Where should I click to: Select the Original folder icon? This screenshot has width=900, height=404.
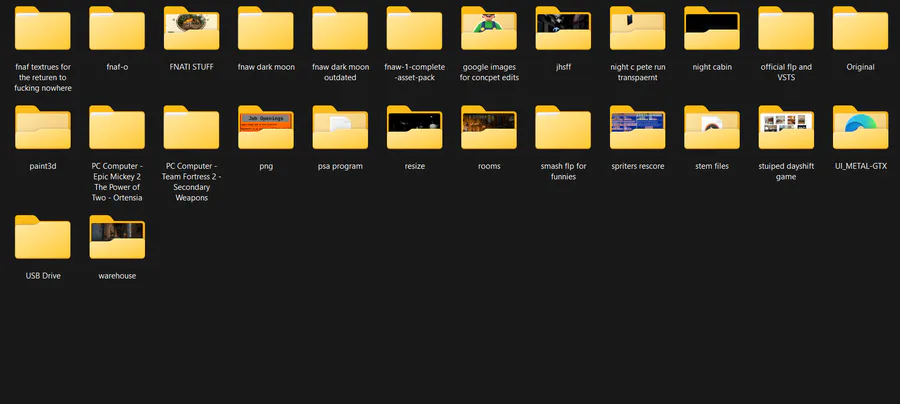(x=860, y=28)
